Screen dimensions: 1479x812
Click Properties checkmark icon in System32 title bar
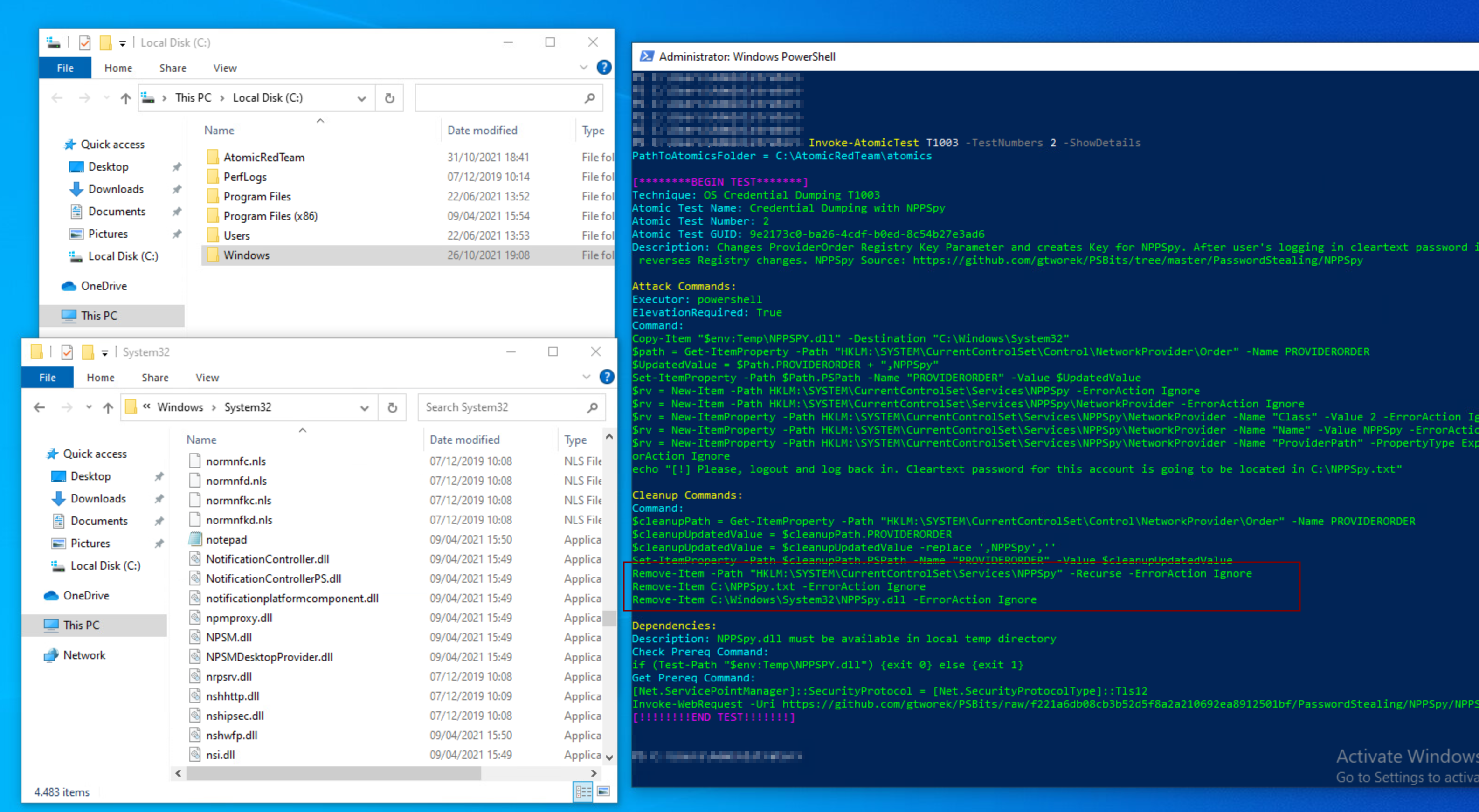[x=67, y=352]
